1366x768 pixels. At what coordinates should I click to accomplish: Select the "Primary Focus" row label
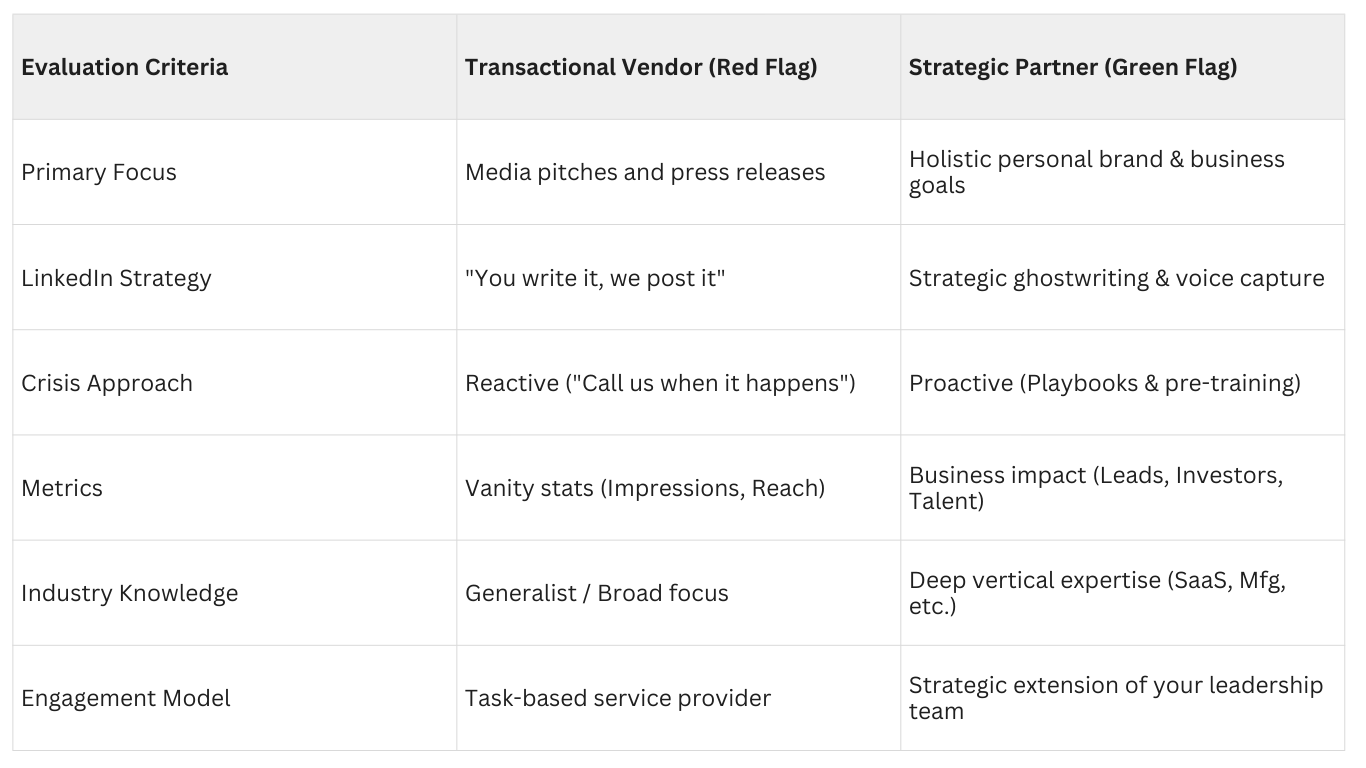tap(99, 172)
